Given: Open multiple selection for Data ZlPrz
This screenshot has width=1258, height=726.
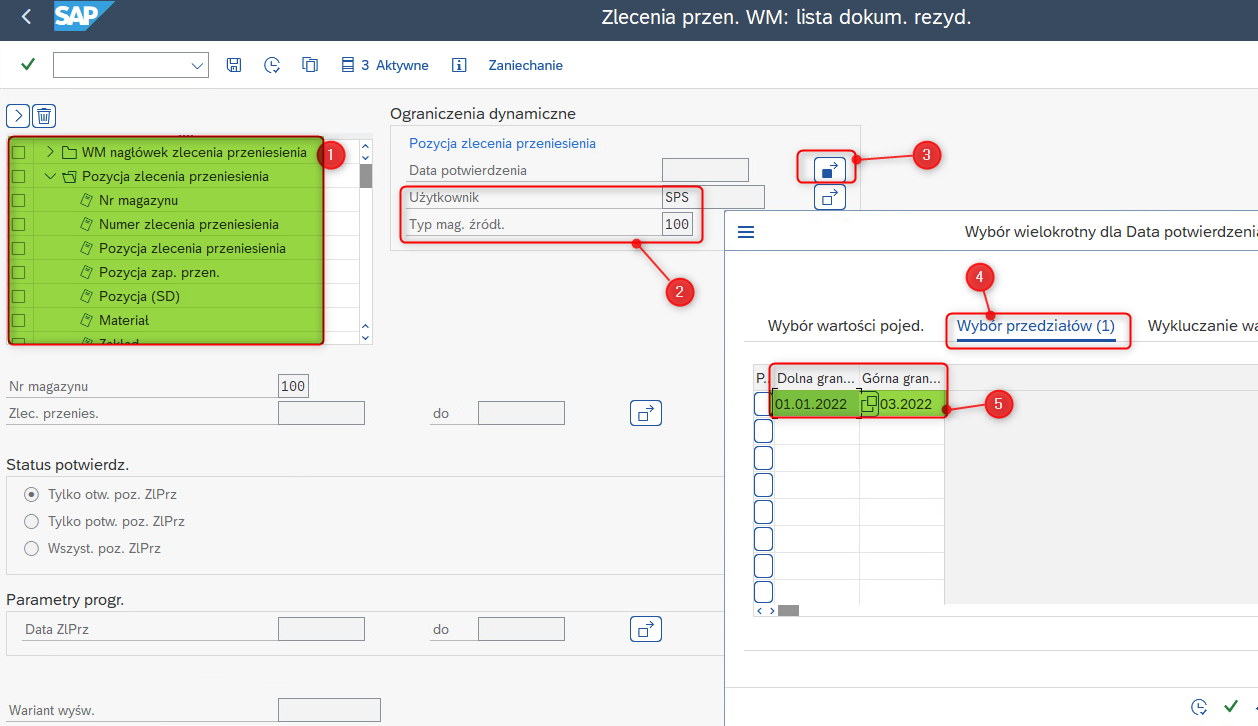Looking at the screenshot, I should point(646,629).
